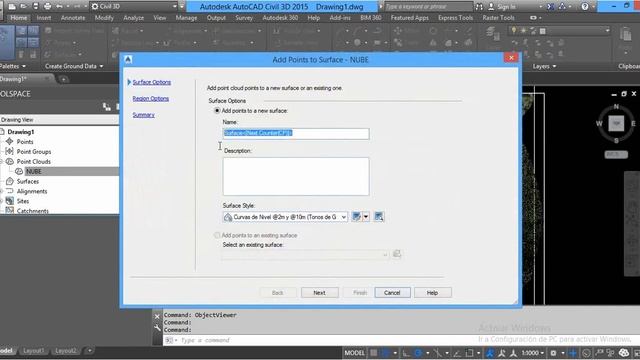
Task: Click the ViewCube top face
Action: [616, 123]
